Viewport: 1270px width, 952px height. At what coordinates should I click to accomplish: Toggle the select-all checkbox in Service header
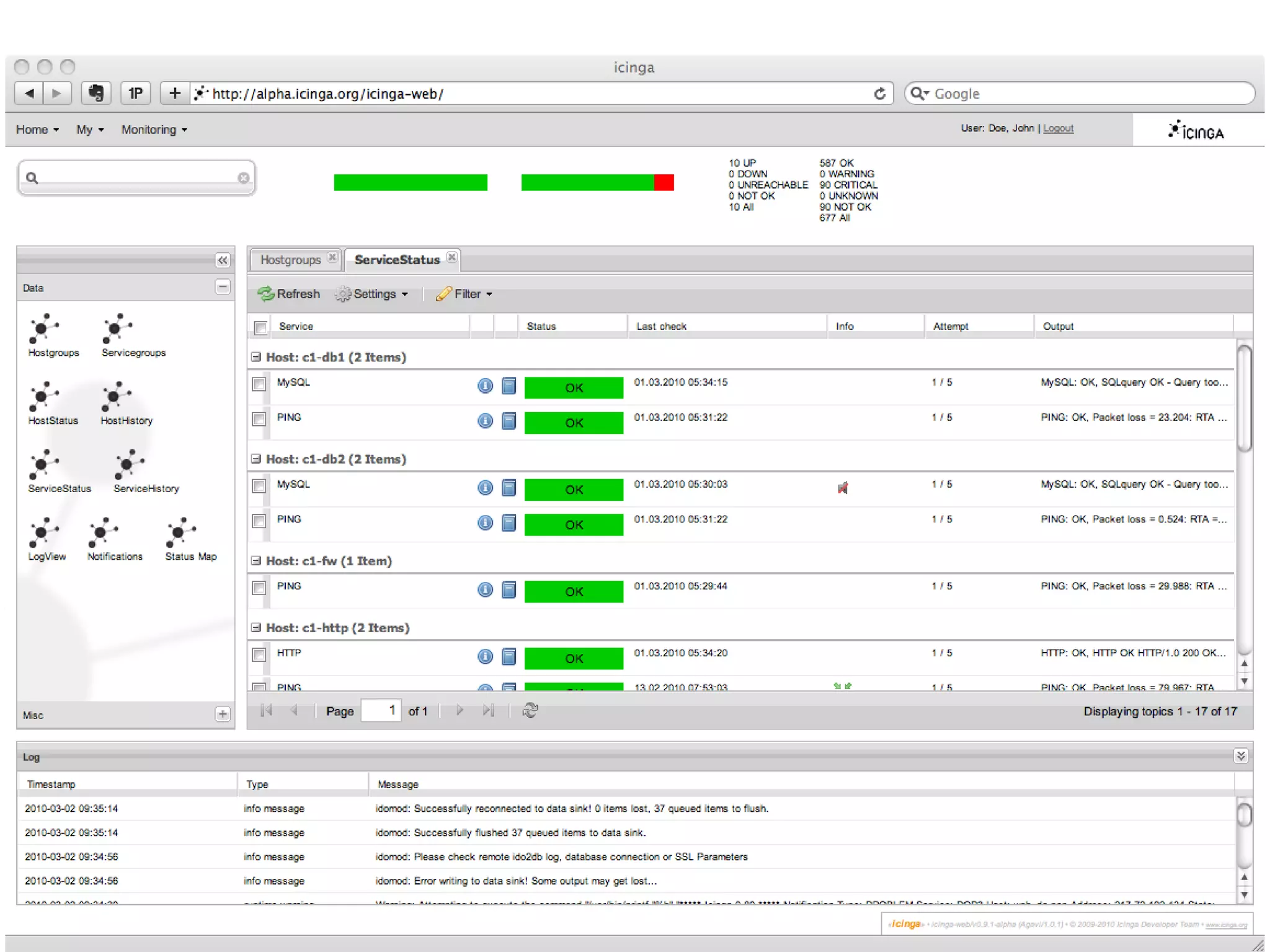261,327
